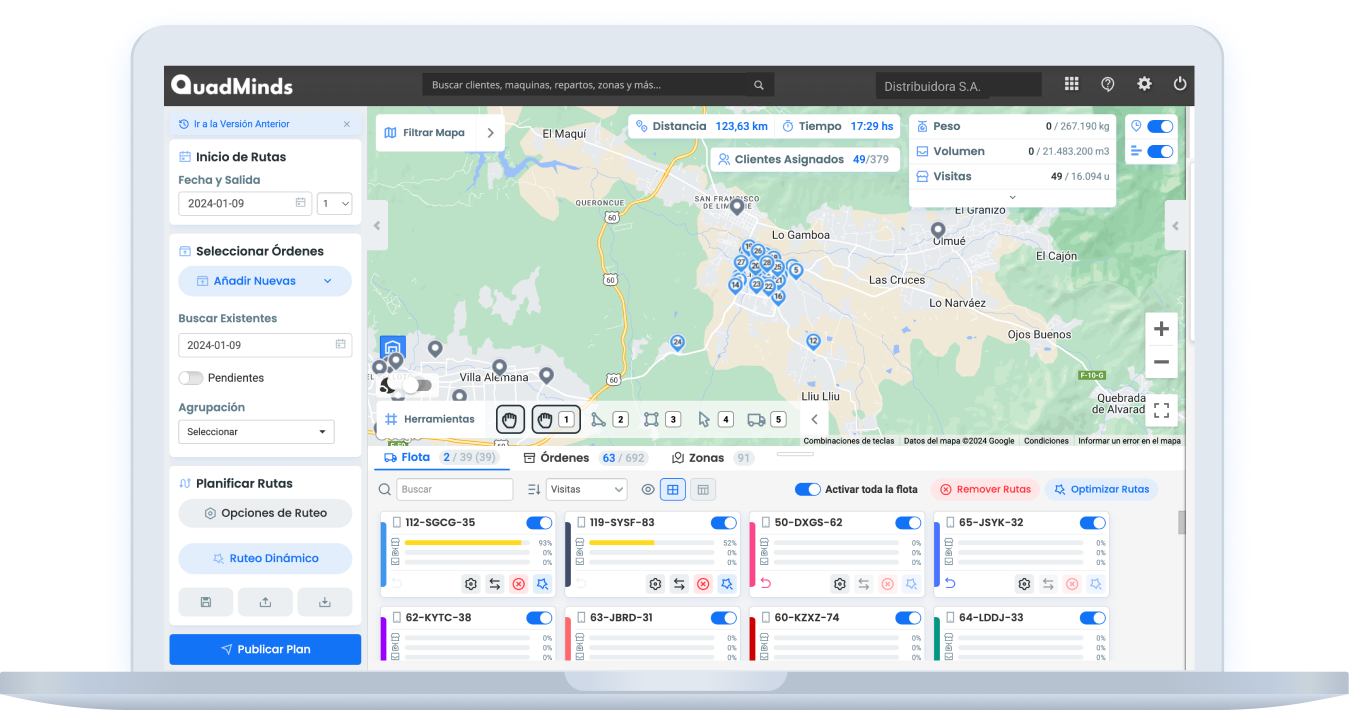Open the Visitas sort dropdown
1349x720 pixels.
586,490
